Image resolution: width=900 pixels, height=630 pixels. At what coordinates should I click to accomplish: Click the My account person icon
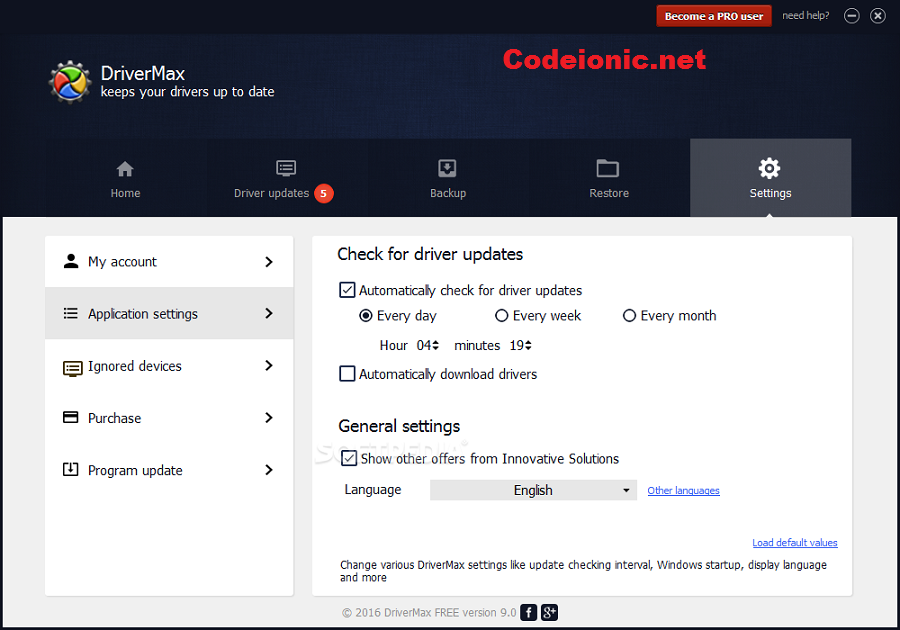(71, 261)
